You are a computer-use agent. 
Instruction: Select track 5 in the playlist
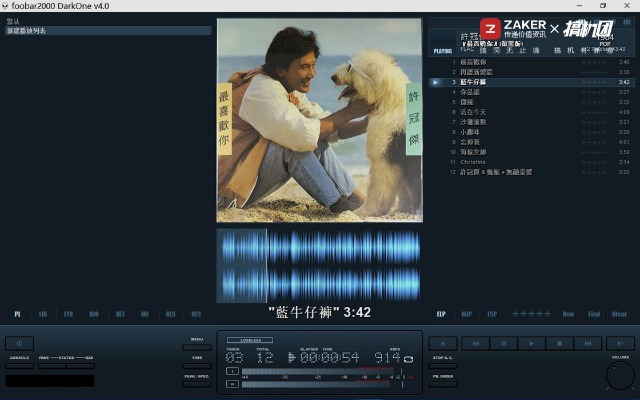[531, 102]
